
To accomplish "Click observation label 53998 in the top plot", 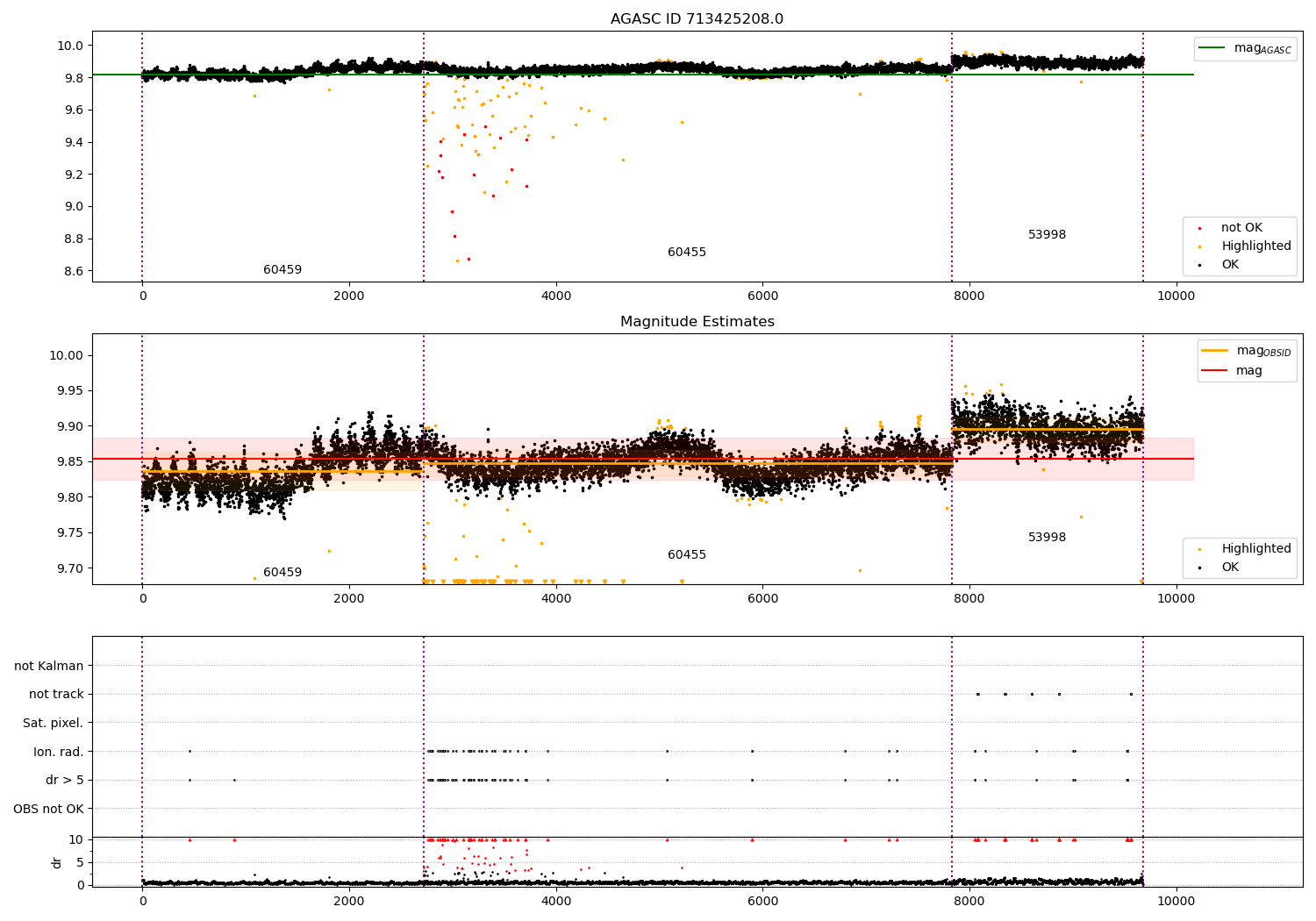I will [x=1048, y=235].
